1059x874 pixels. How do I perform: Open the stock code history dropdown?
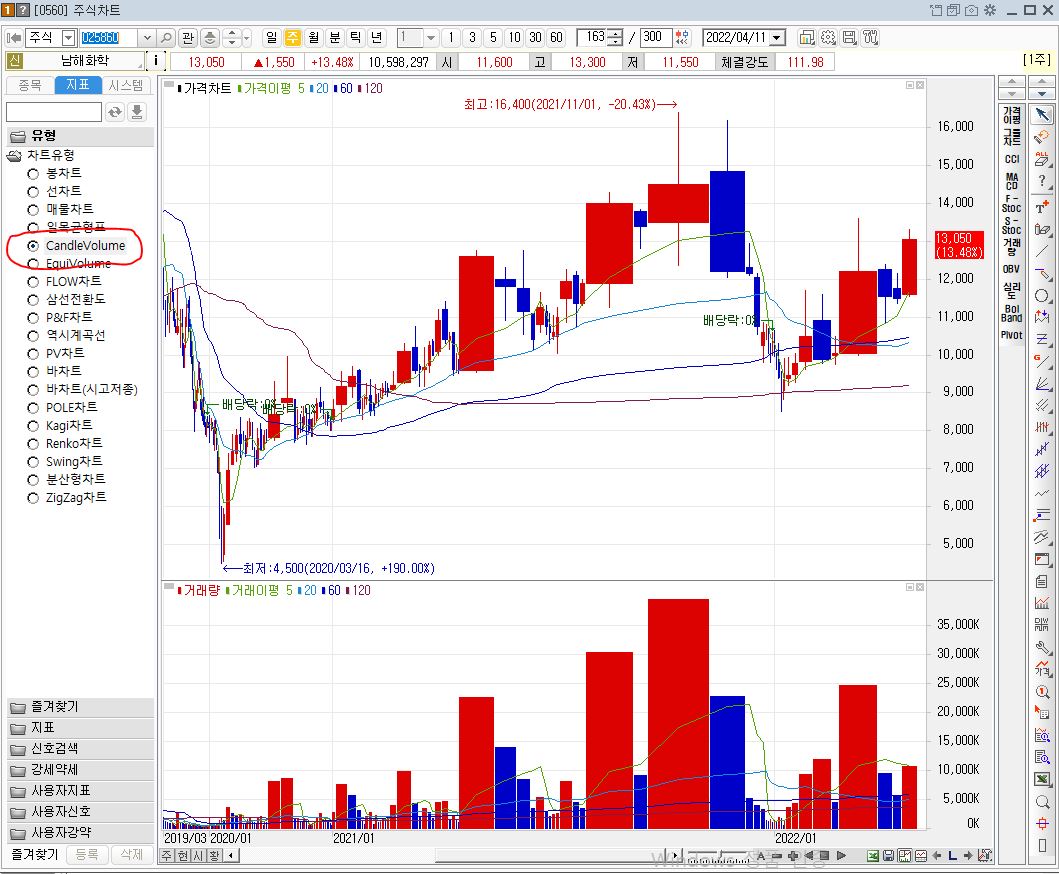pyautogui.click(x=147, y=38)
